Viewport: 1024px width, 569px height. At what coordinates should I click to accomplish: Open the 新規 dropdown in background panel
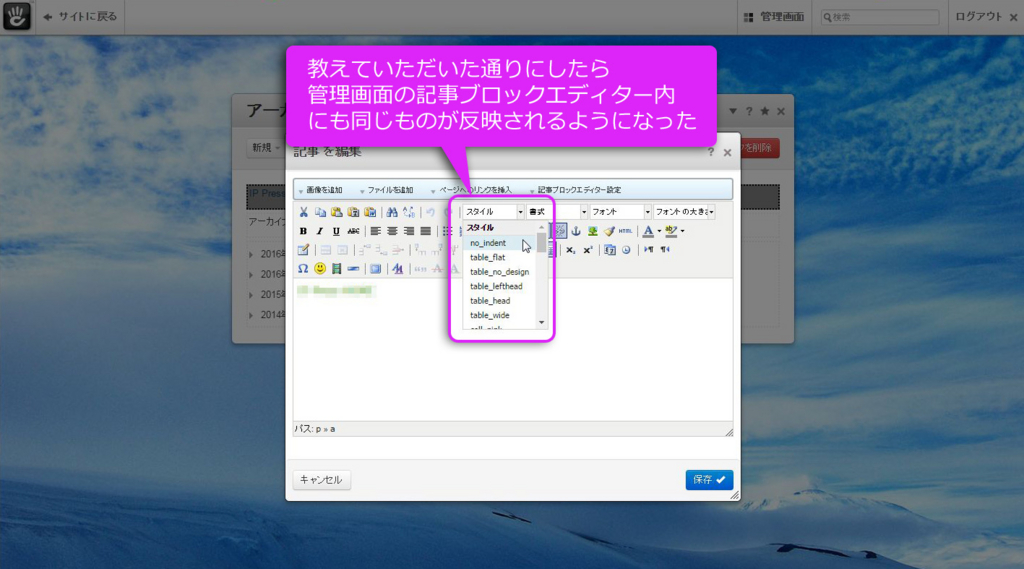pyautogui.click(x=265, y=148)
